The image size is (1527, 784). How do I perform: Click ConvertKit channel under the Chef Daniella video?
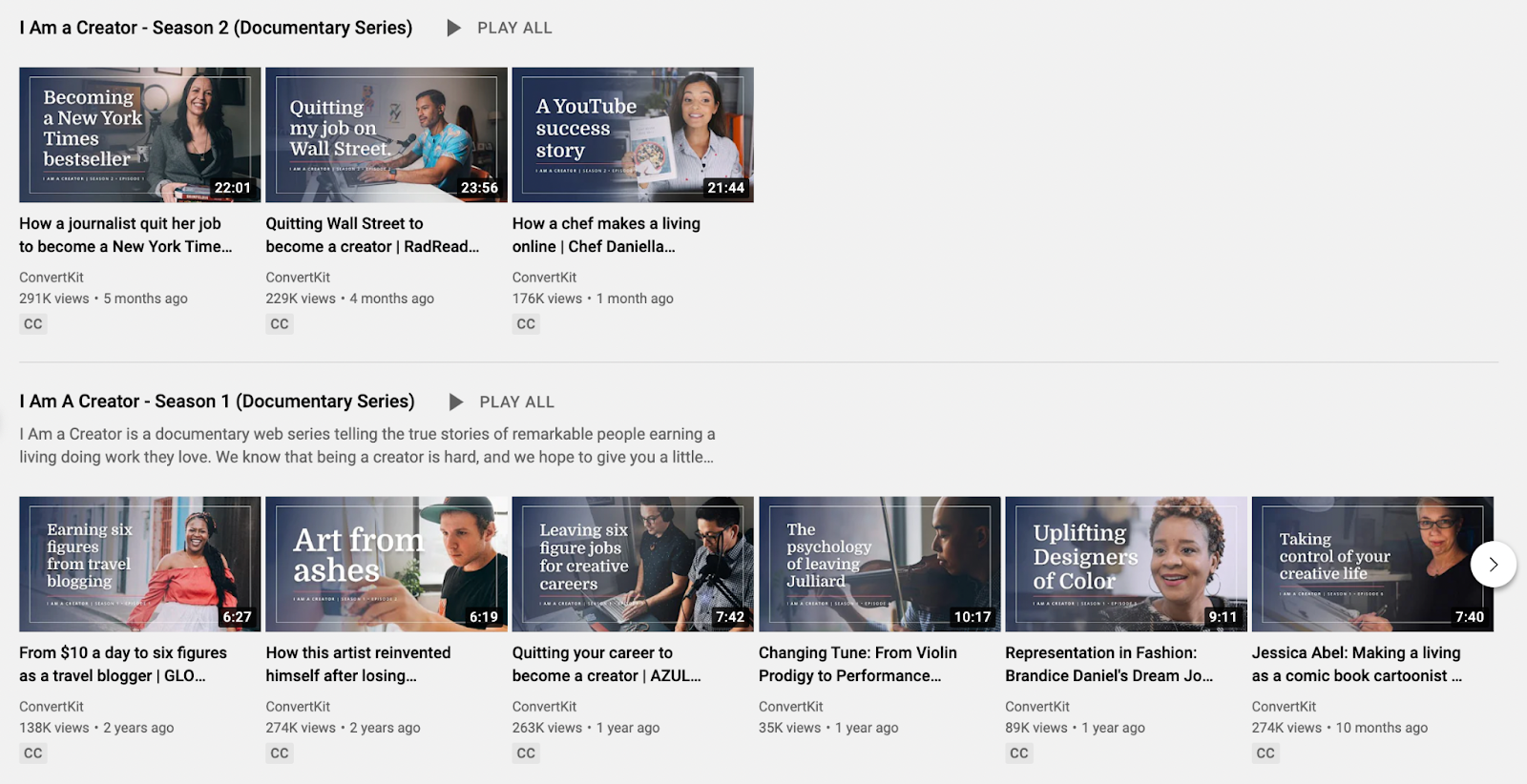[x=545, y=278]
